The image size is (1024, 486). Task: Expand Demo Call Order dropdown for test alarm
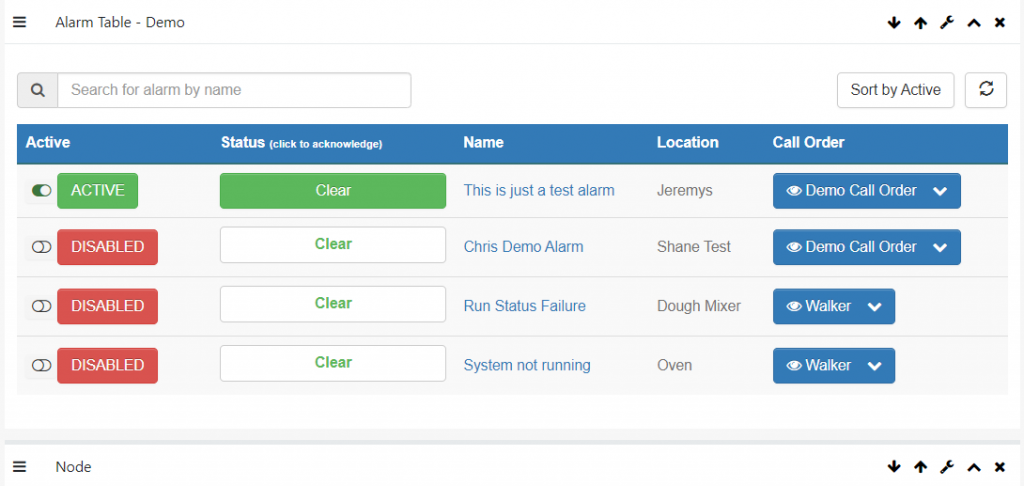point(940,191)
